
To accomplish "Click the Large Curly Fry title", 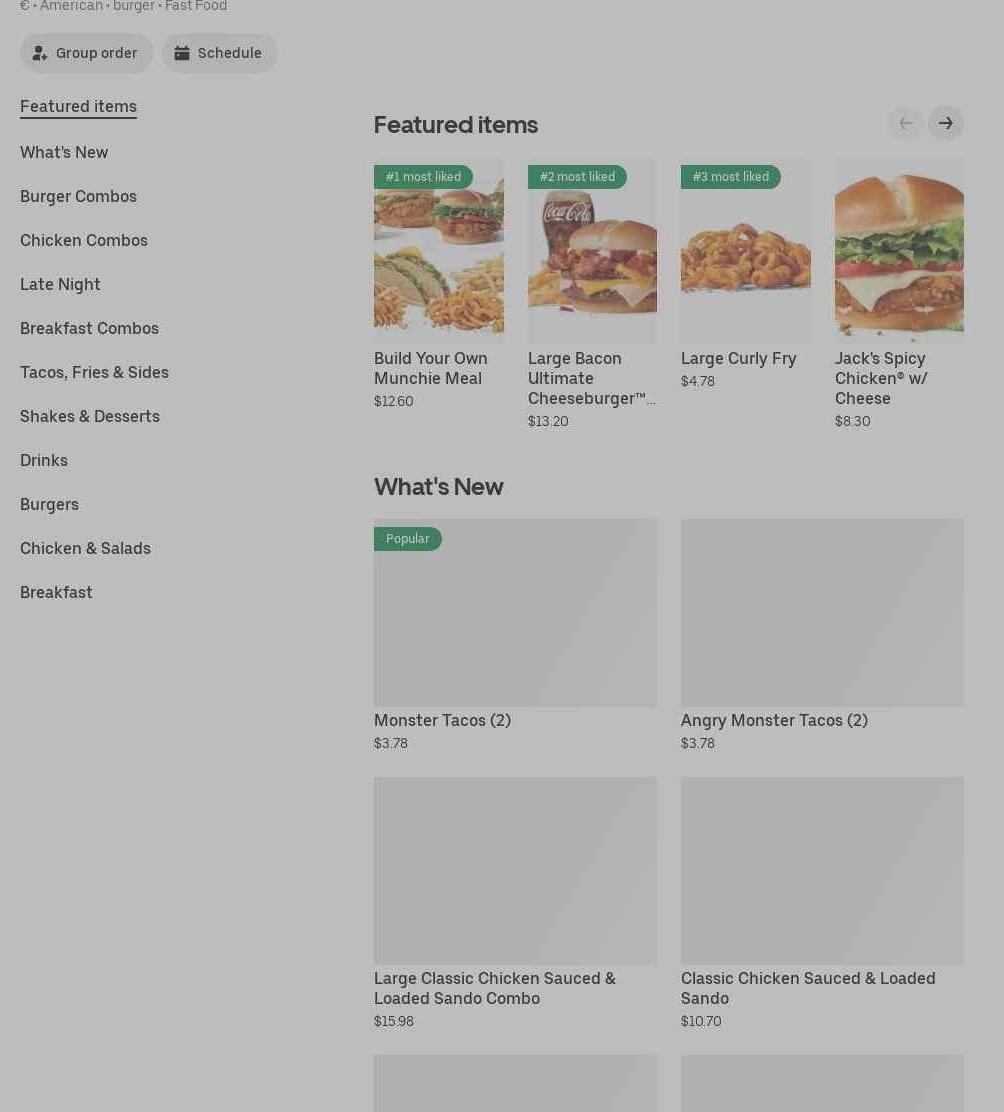I will [739, 358].
